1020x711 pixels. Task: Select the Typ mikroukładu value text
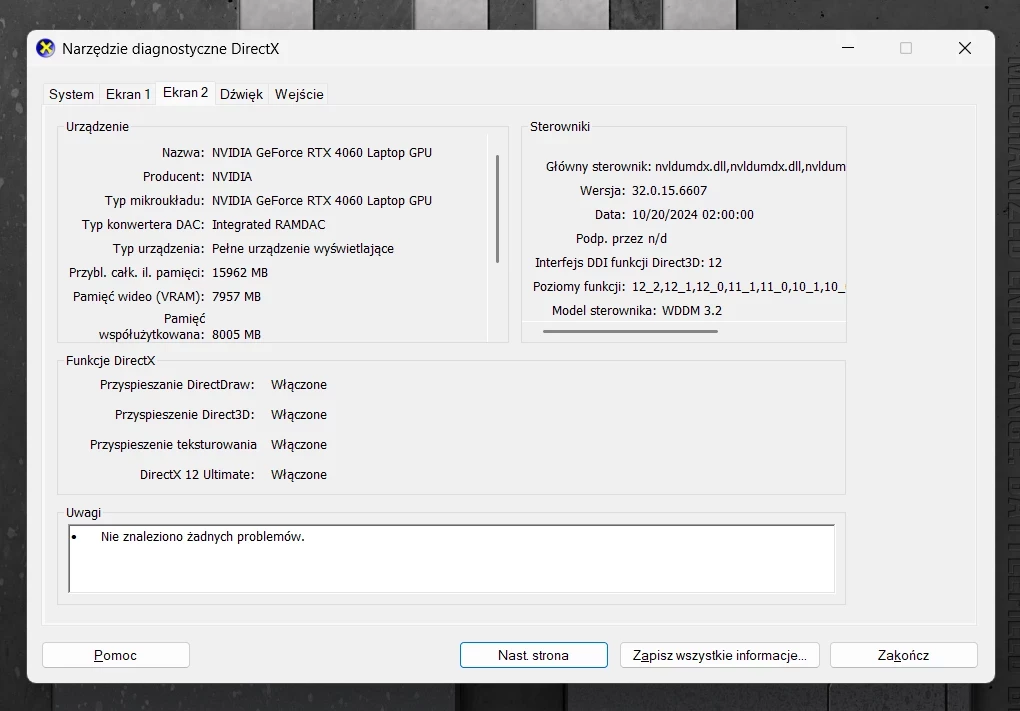[x=322, y=201]
